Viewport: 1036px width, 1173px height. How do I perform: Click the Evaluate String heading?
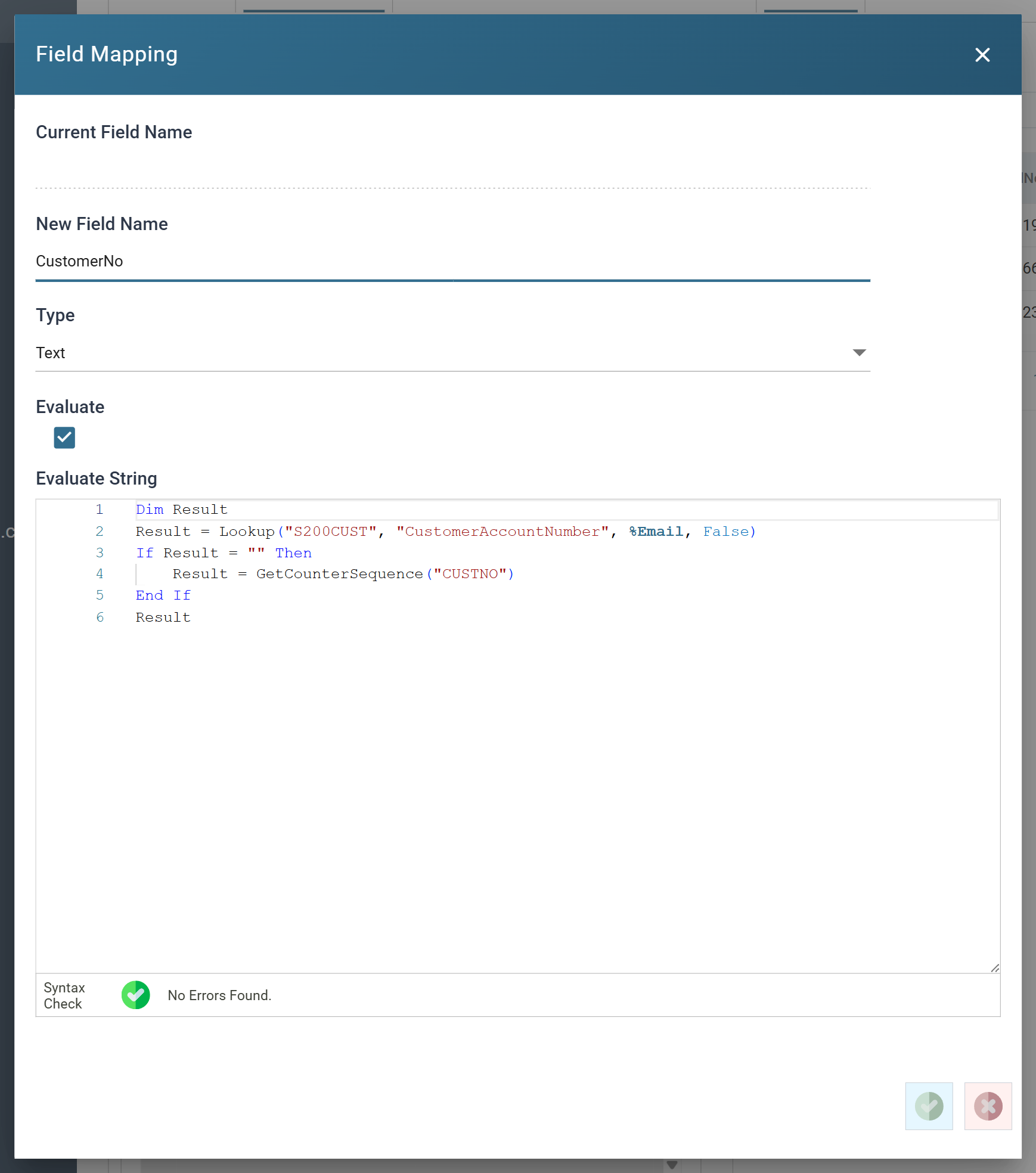point(97,479)
